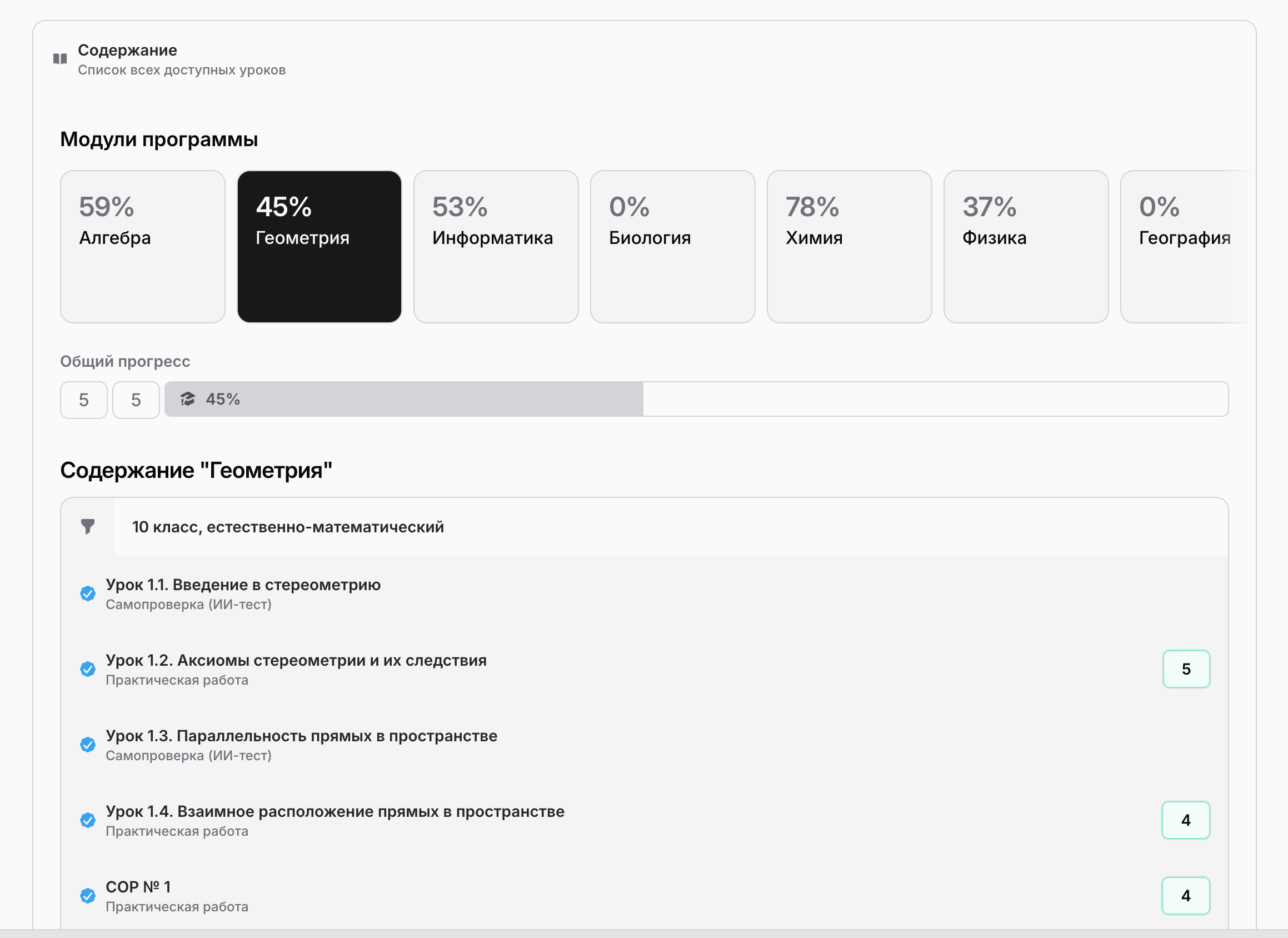Screen dimensions: 1288x938
Task: Click the 45% overall progress bar
Action: (x=696, y=399)
